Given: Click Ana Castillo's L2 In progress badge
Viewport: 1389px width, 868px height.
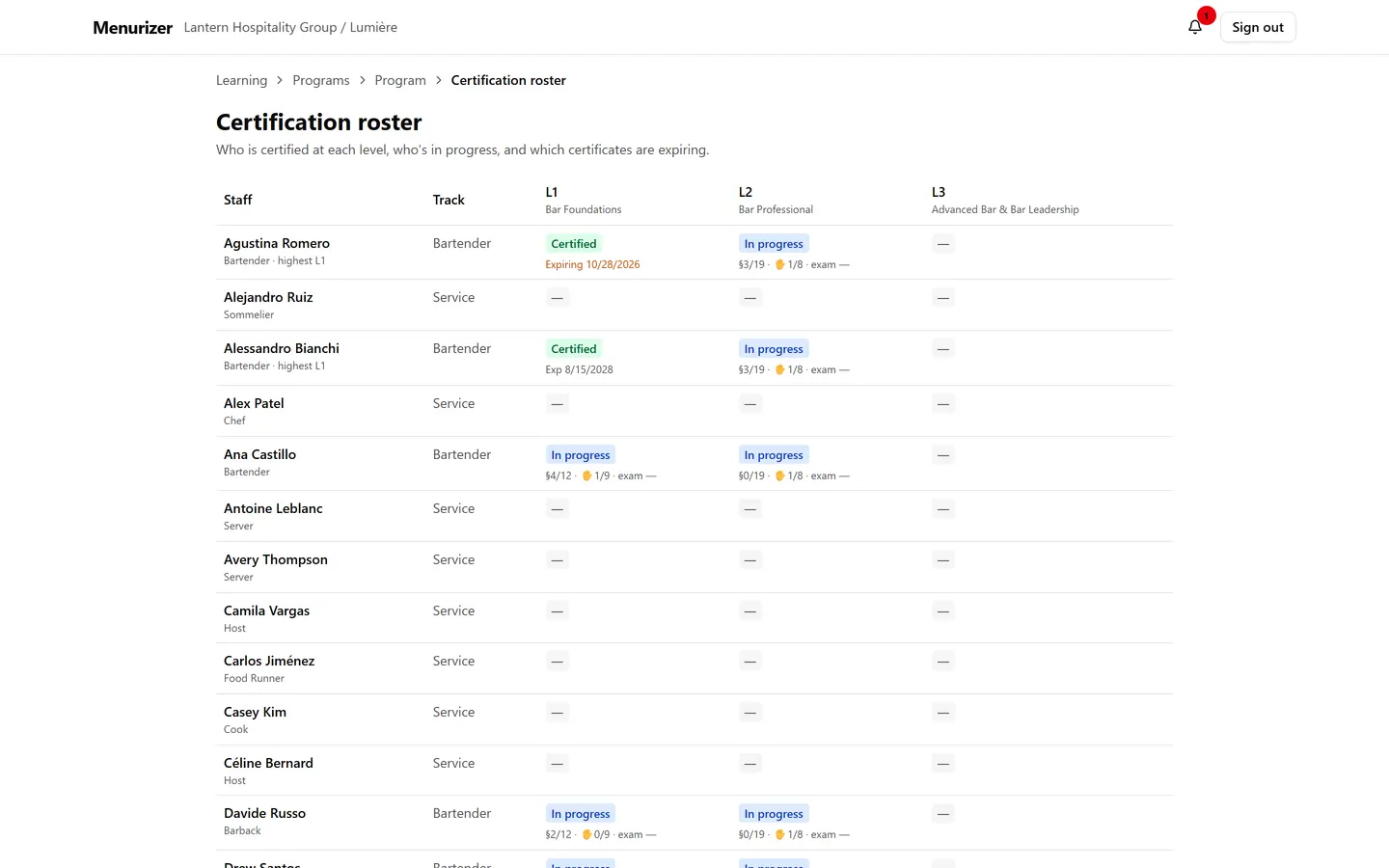Looking at the screenshot, I should point(774,455).
